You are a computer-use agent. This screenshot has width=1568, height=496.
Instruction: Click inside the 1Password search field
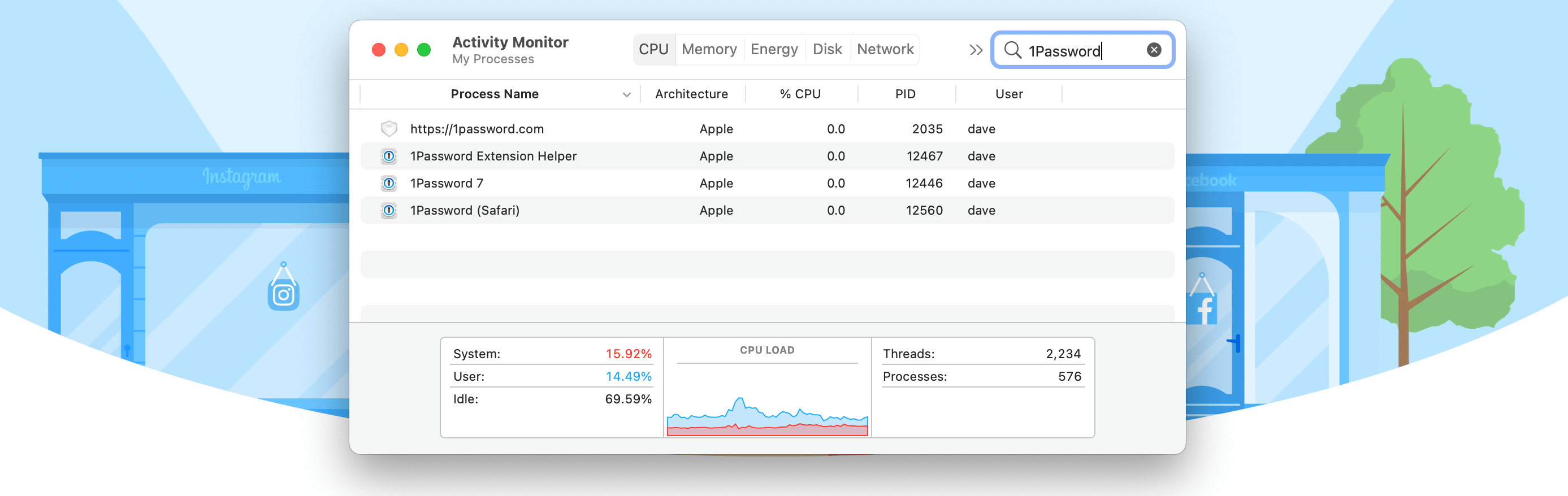click(x=1084, y=50)
